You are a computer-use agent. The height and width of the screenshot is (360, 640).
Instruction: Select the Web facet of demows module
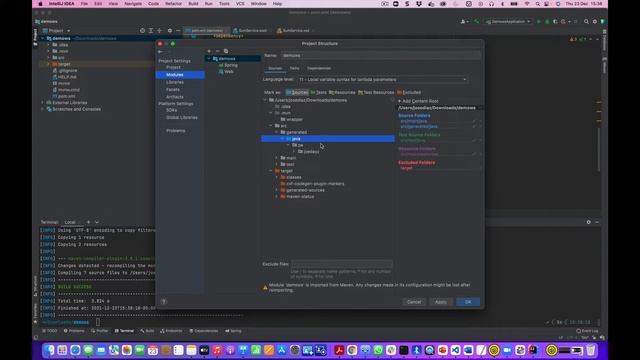pyautogui.click(x=229, y=72)
